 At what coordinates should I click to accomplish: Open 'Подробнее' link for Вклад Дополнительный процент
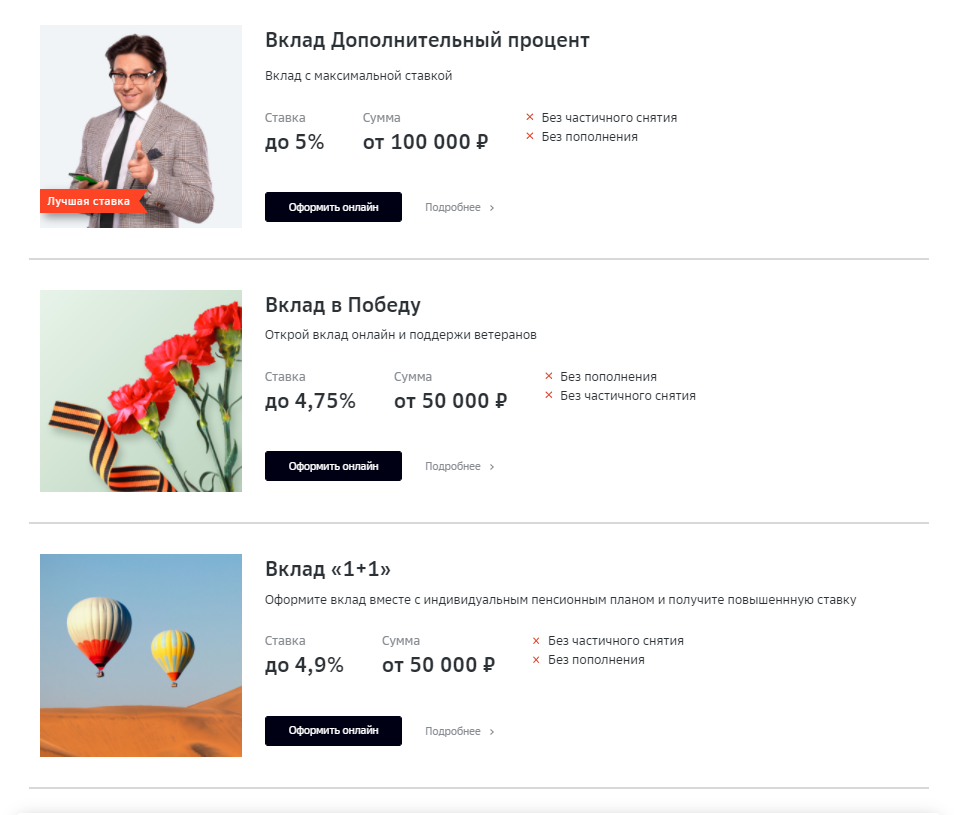453,208
